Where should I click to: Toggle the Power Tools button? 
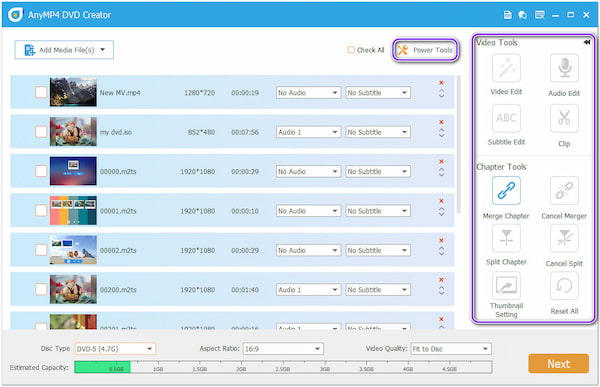pyautogui.click(x=425, y=50)
